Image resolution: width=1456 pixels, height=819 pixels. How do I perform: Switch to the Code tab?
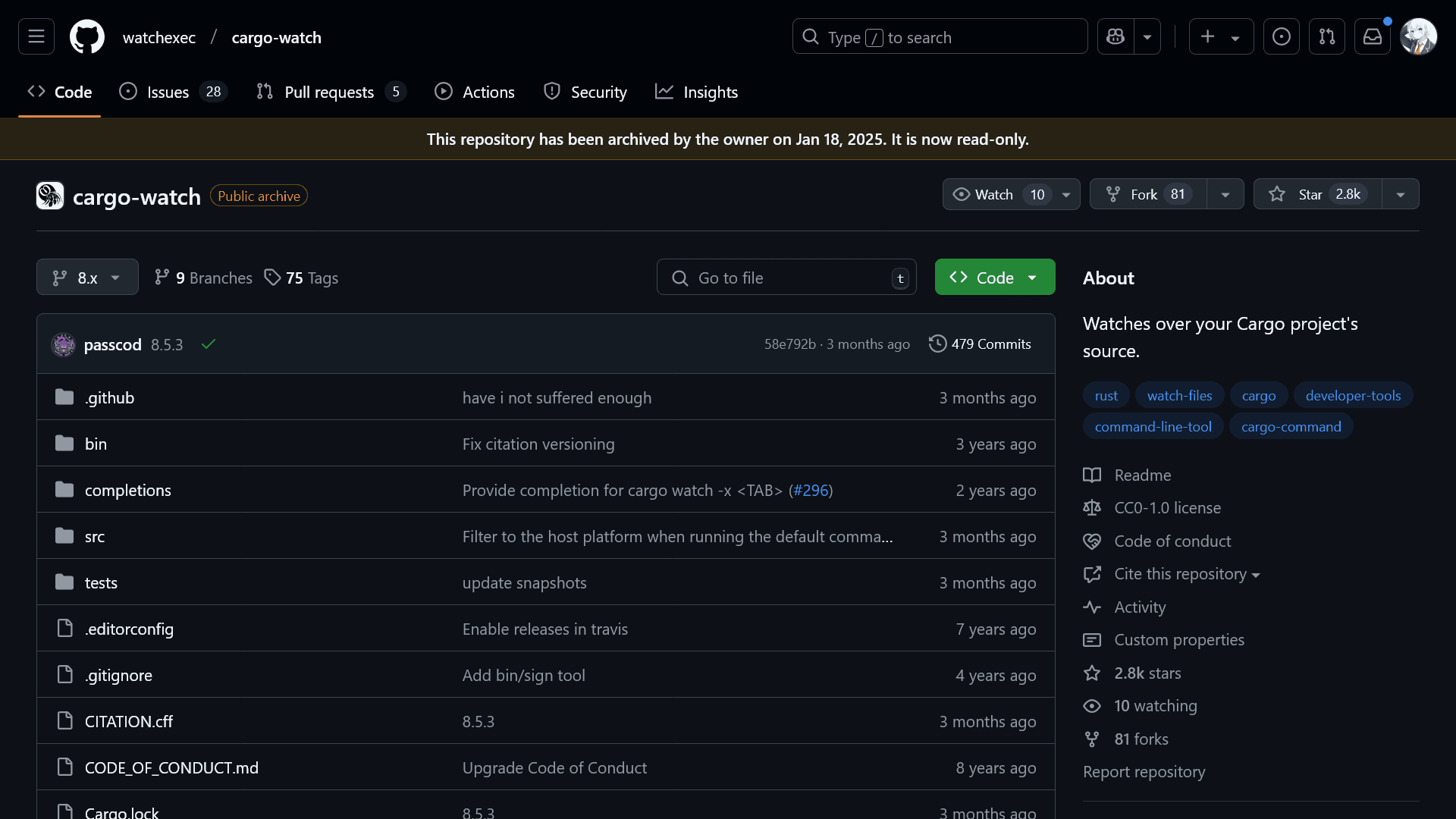[x=60, y=92]
